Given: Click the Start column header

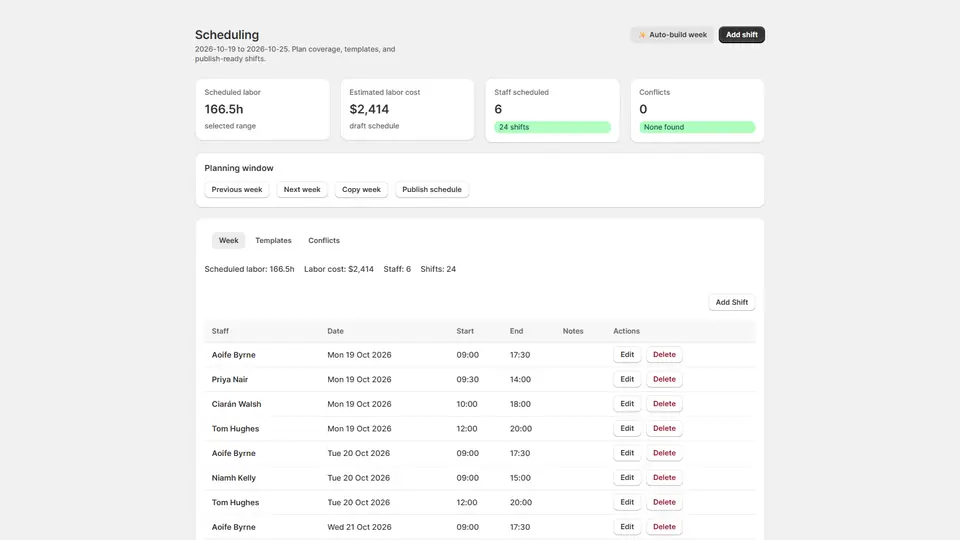Looking at the screenshot, I should click(465, 331).
